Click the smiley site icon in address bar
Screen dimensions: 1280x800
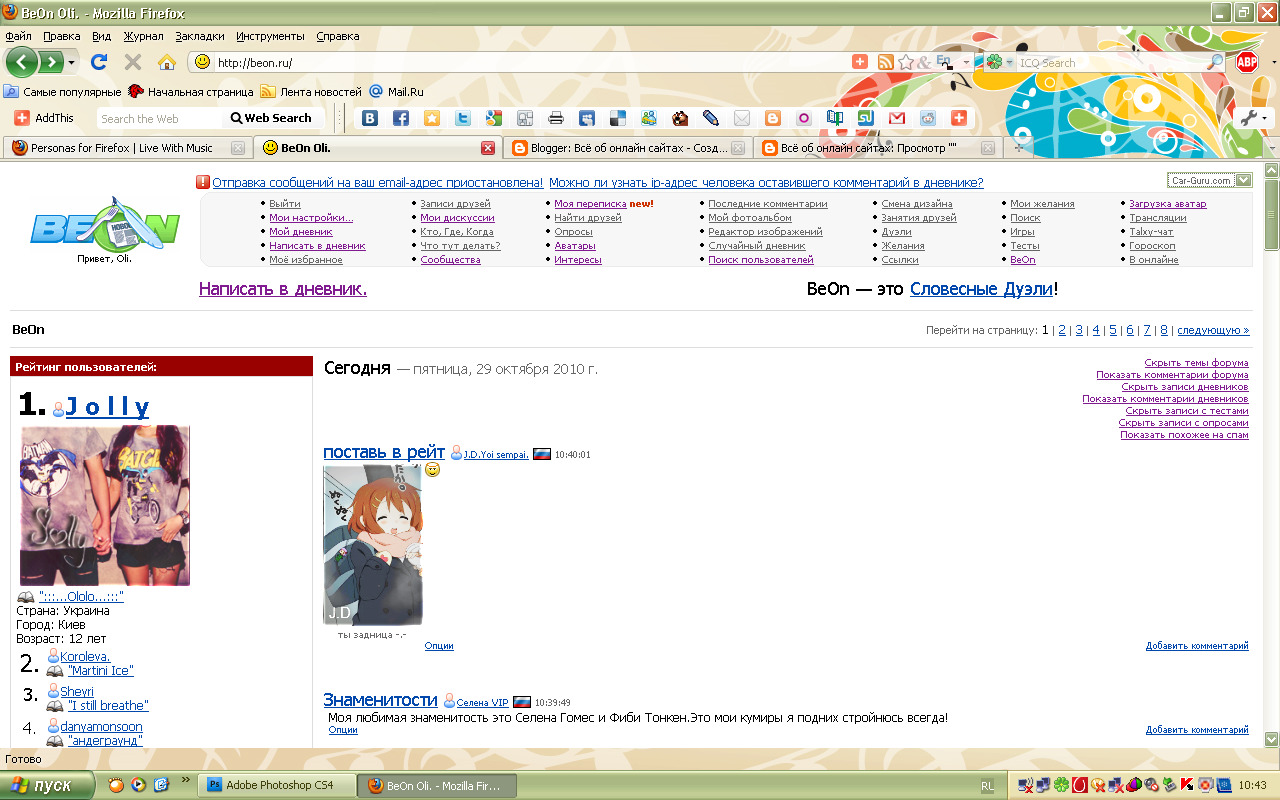[203, 62]
